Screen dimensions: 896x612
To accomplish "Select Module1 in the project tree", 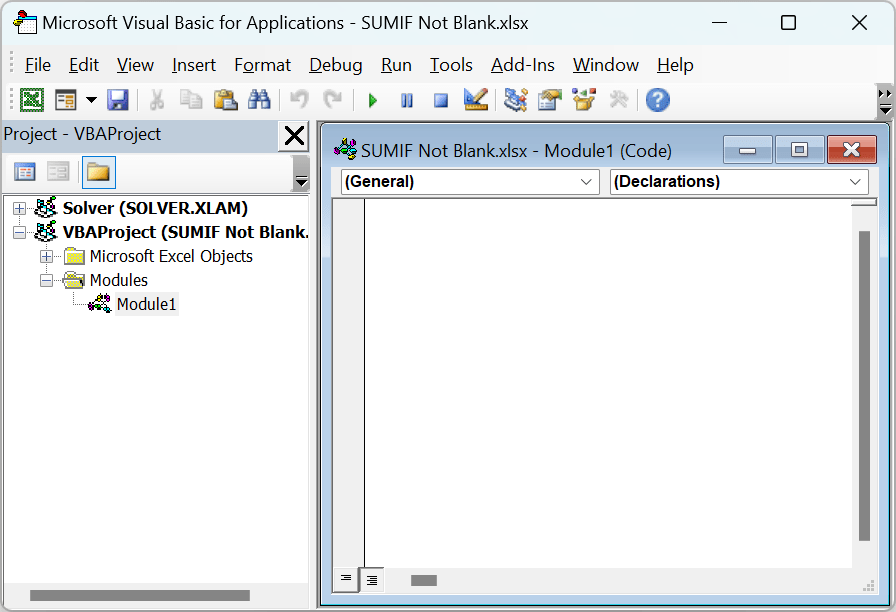I will [146, 304].
